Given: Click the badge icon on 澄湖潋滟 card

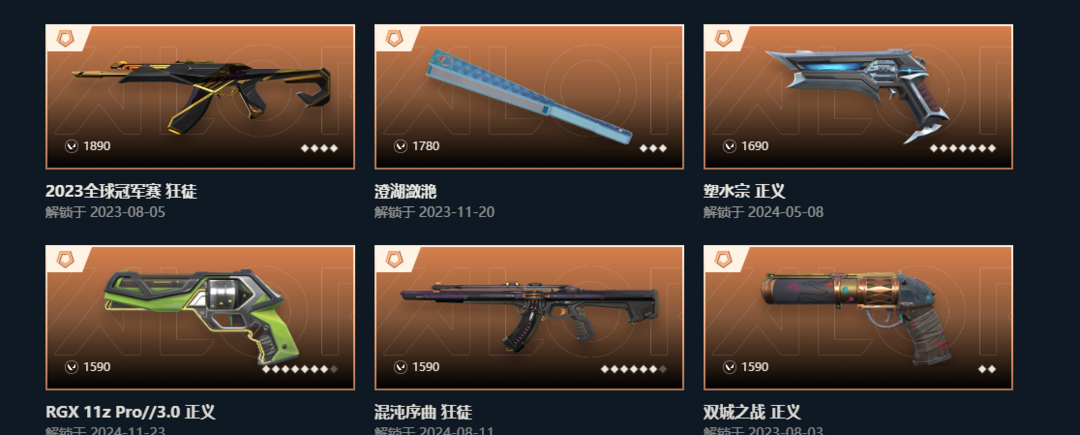Looking at the screenshot, I should (394, 39).
